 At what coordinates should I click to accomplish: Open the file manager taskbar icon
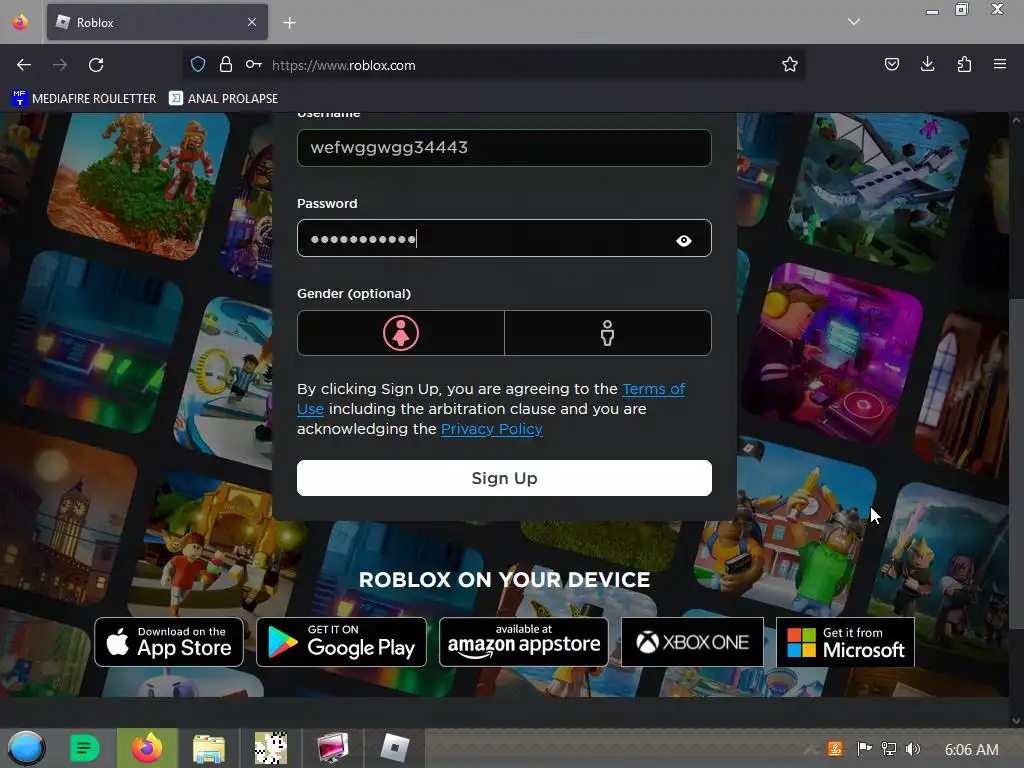[209, 748]
